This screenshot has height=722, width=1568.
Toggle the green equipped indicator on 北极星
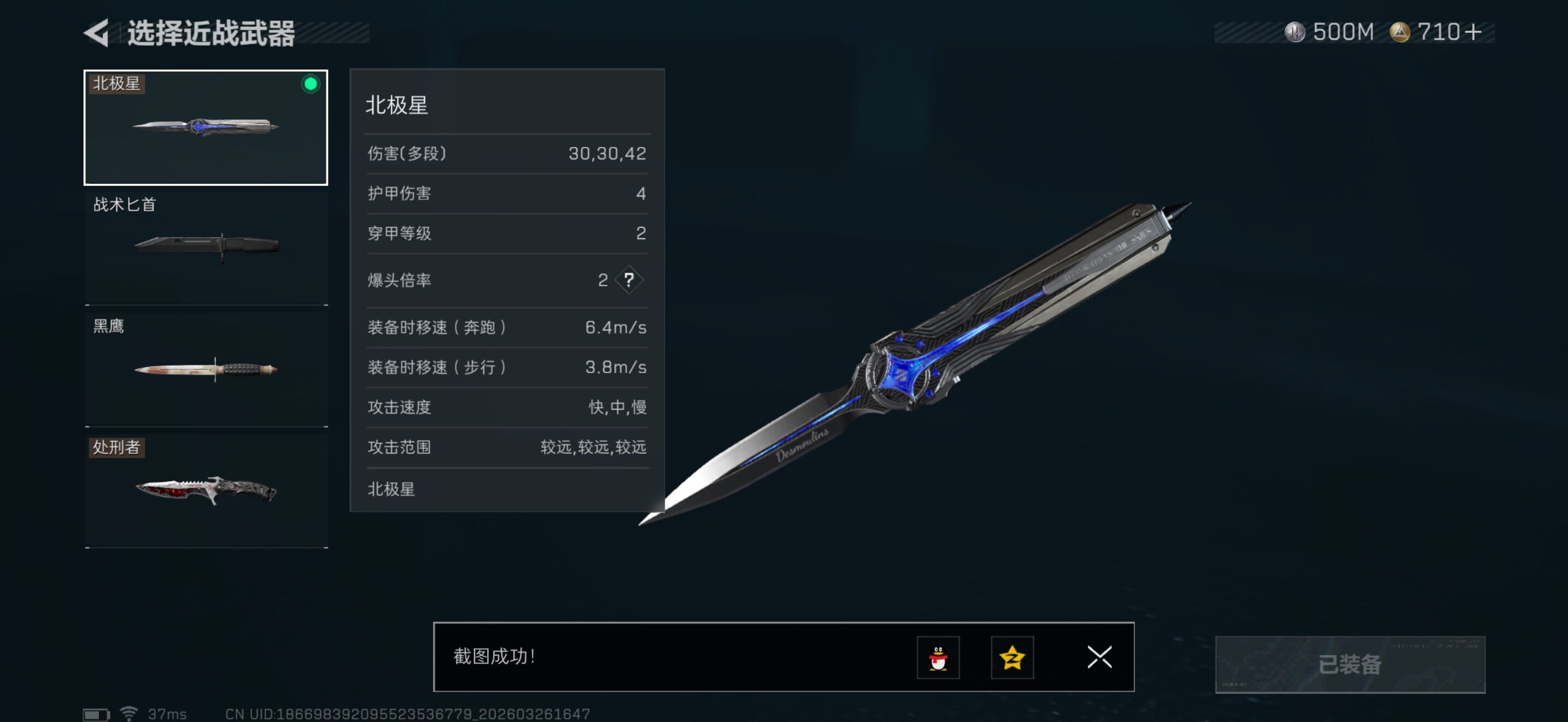(311, 84)
